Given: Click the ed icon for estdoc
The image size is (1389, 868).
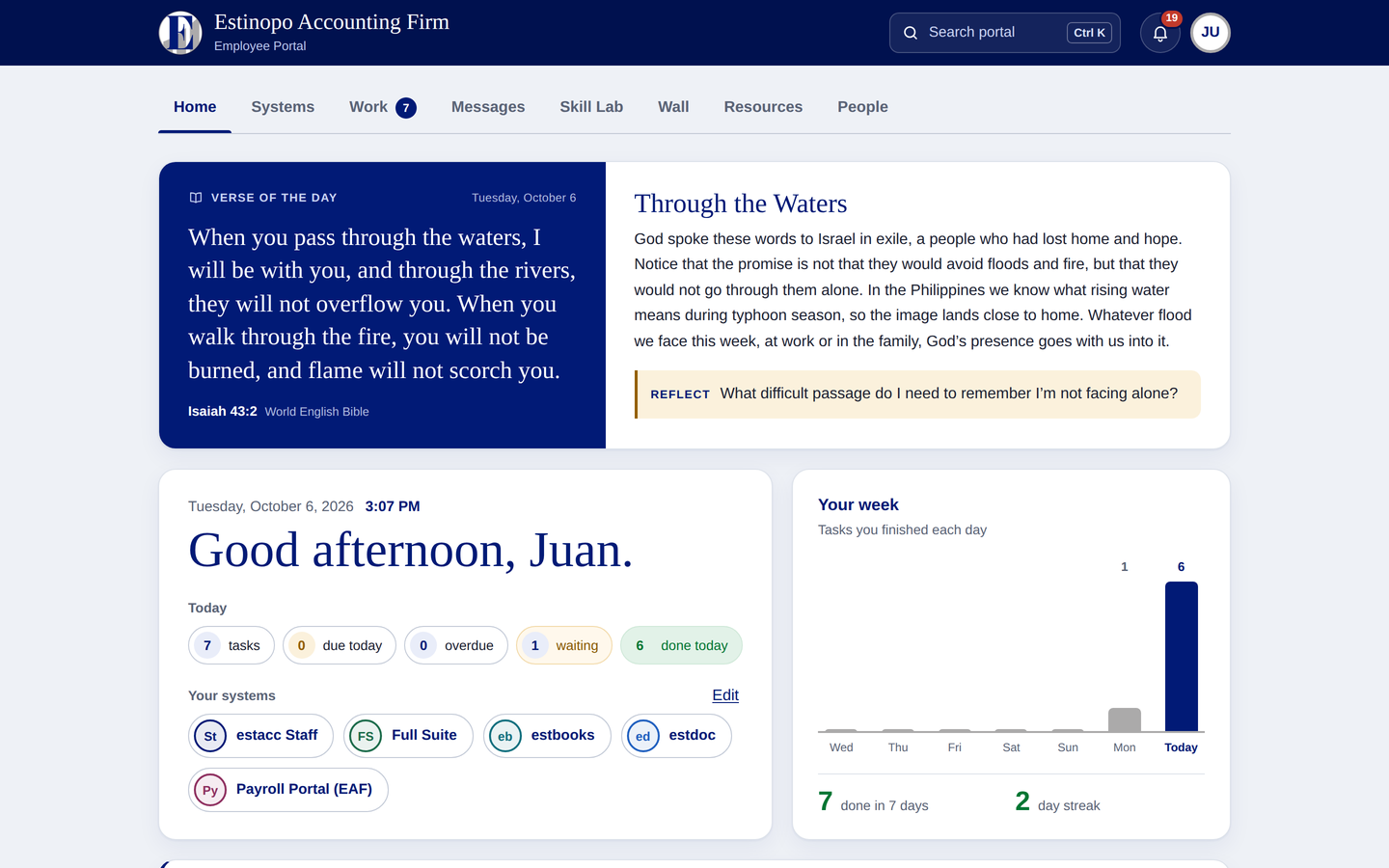Looking at the screenshot, I should click(x=643, y=736).
